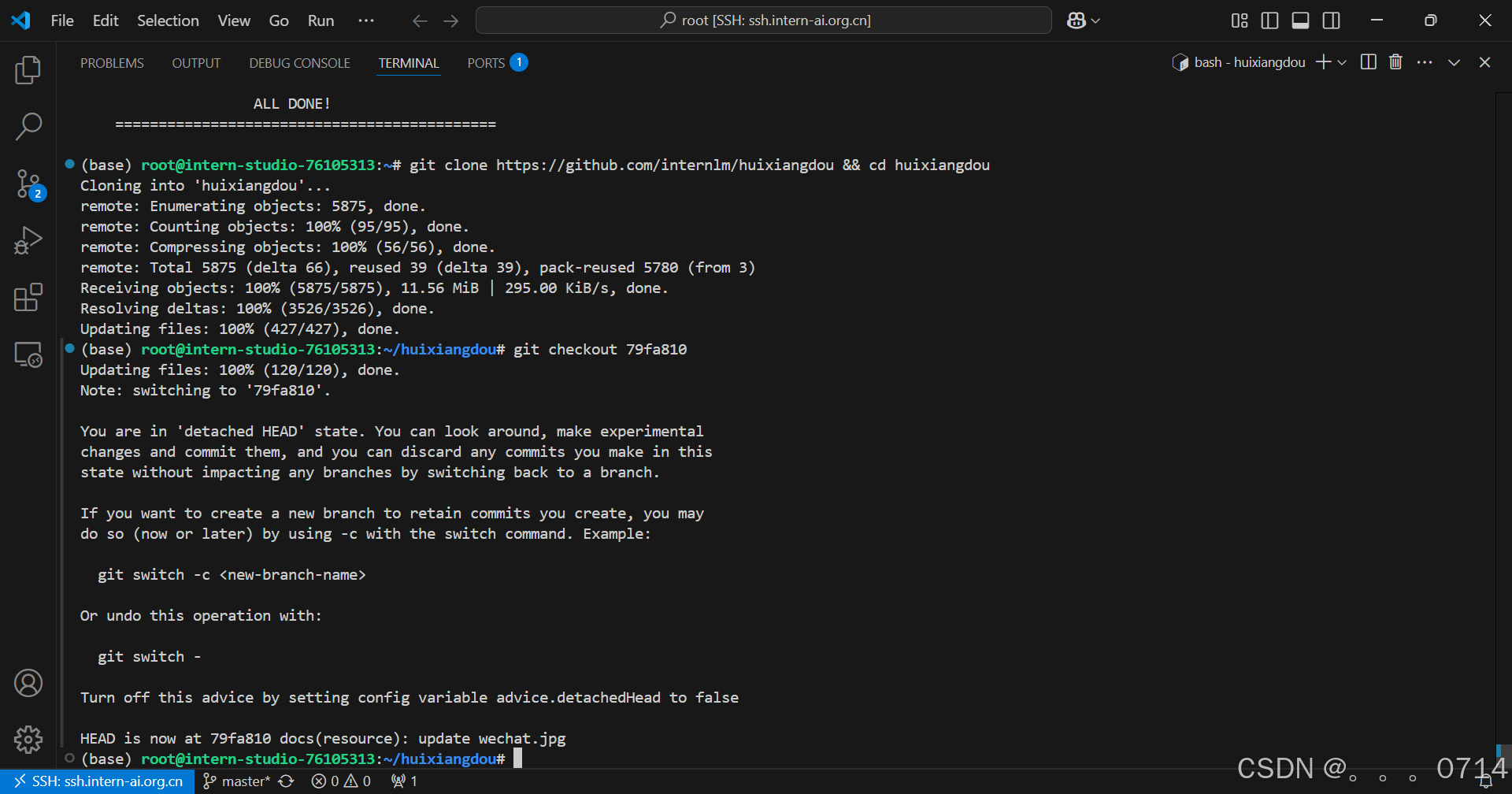Open the Accounts menu icon
The height and width of the screenshot is (794, 1512).
28,683
